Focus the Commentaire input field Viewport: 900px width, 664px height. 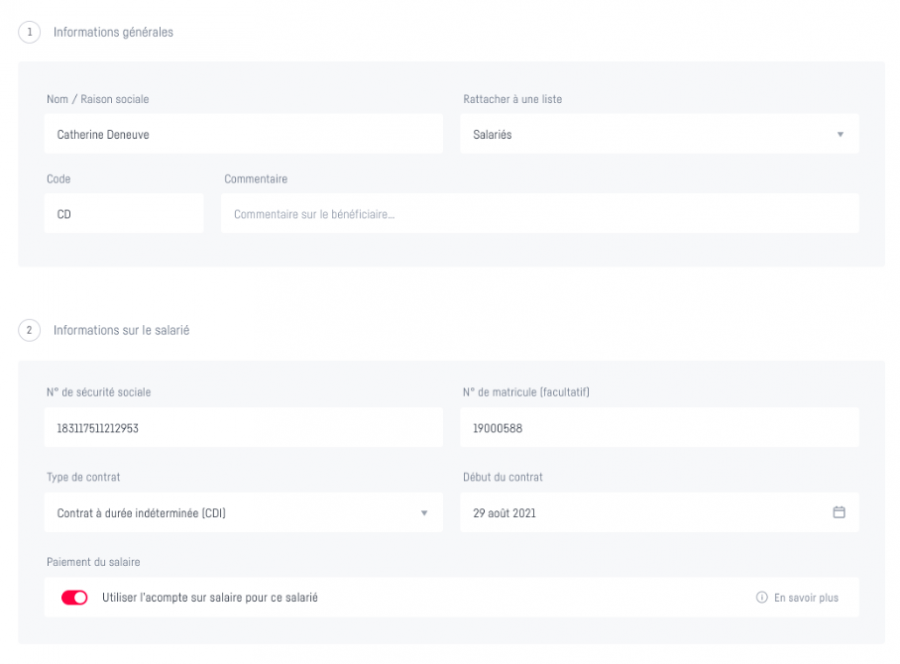click(540, 213)
